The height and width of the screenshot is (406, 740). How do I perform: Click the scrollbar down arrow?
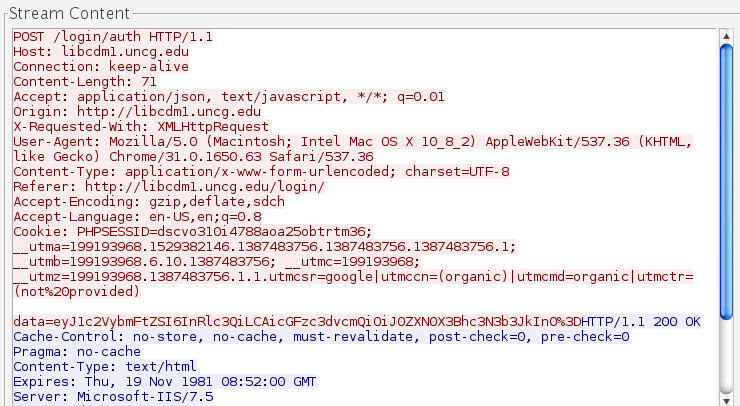click(x=726, y=397)
